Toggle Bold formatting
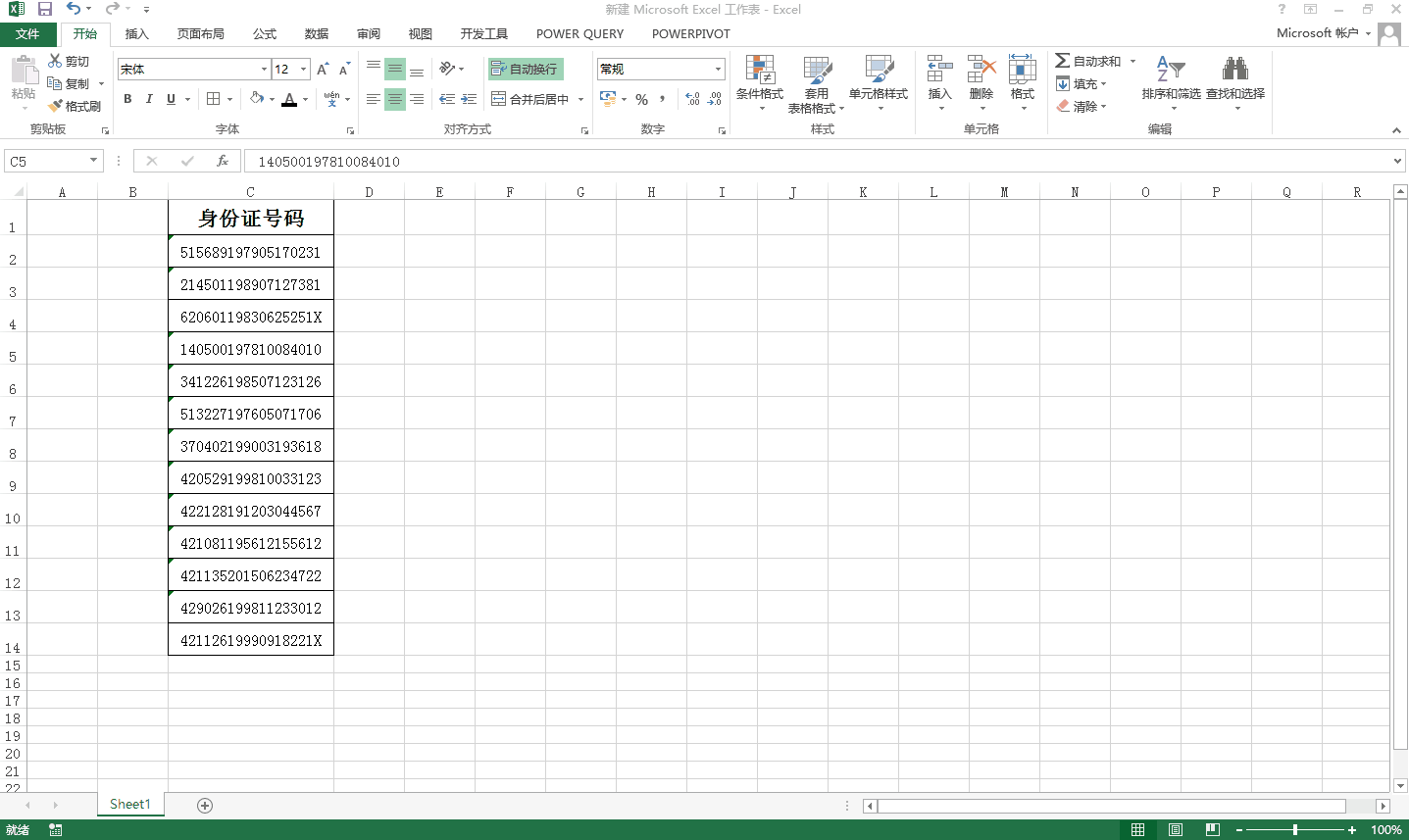This screenshot has height=840, width=1409. [127, 99]
